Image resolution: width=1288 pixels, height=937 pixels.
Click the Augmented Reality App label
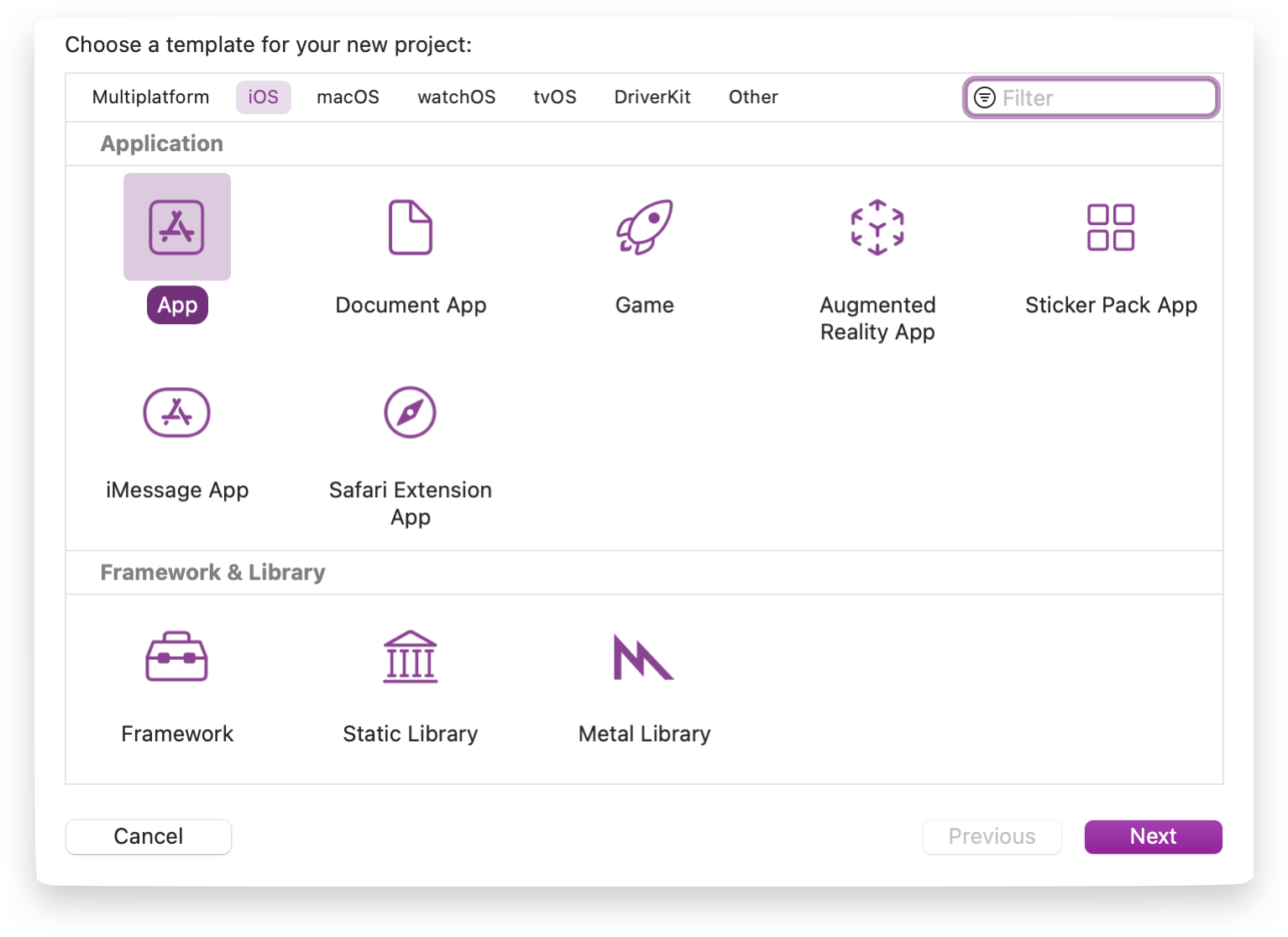(x=877, y=318)
